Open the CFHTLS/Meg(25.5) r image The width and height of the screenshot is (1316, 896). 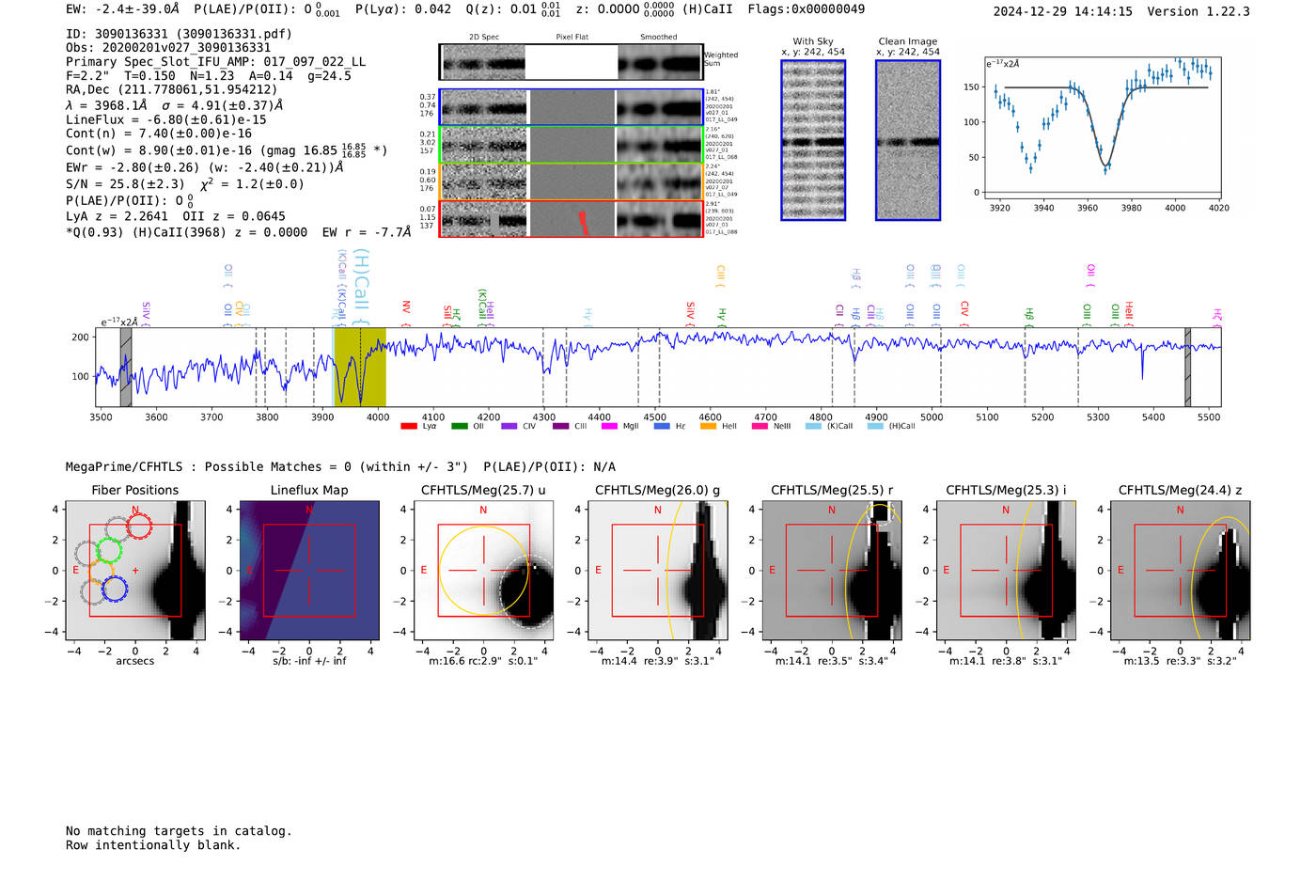pos(832,571)
